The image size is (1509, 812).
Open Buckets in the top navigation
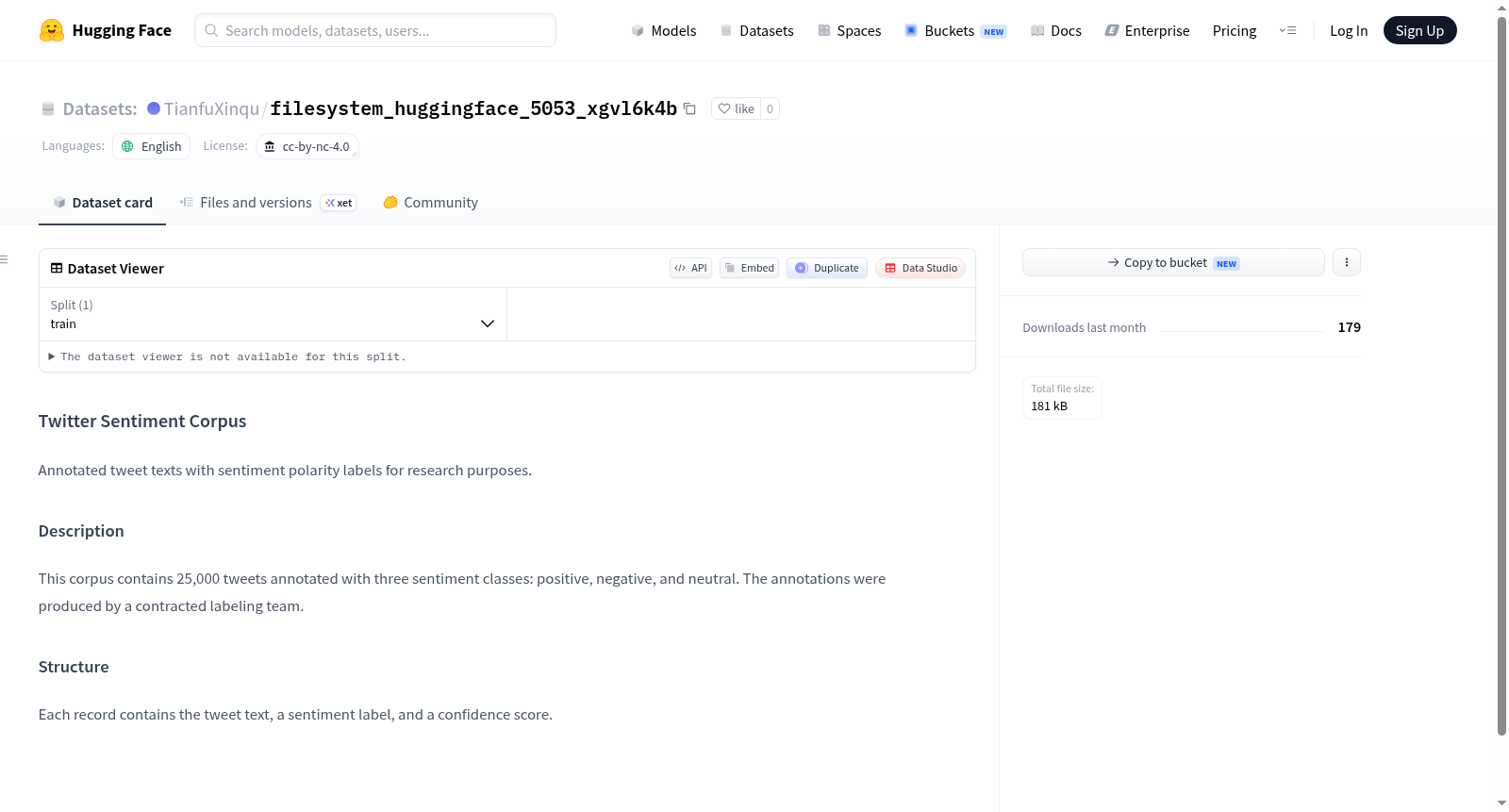(955, 30)
